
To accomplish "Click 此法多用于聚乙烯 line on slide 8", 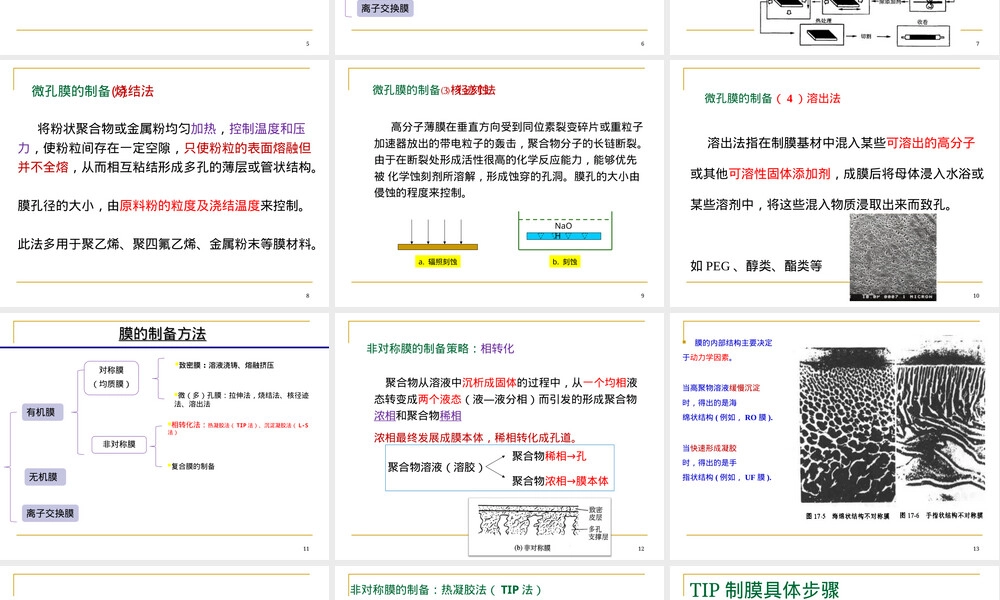I will click(x=168, y=244).
